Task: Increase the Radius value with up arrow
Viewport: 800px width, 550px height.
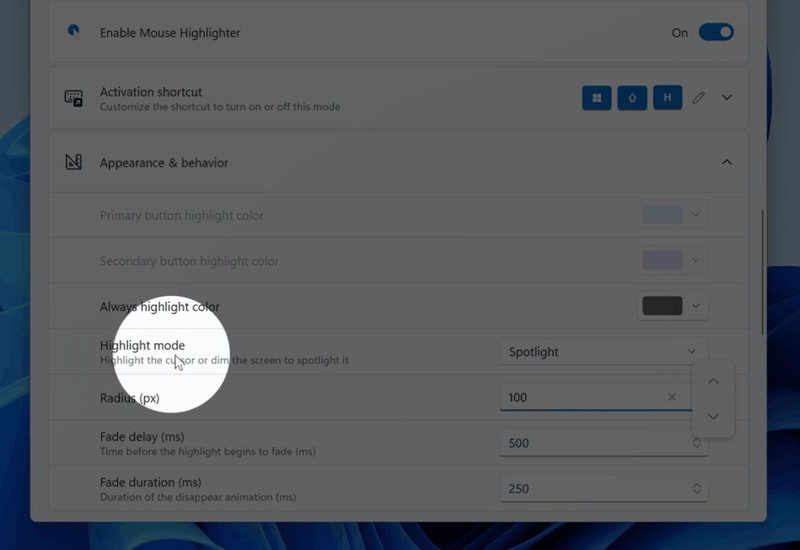Action: 713,381
